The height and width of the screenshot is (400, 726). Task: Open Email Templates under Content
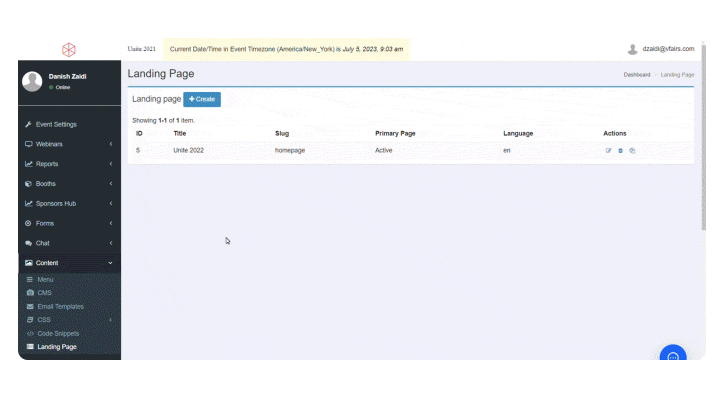(69, 306)
